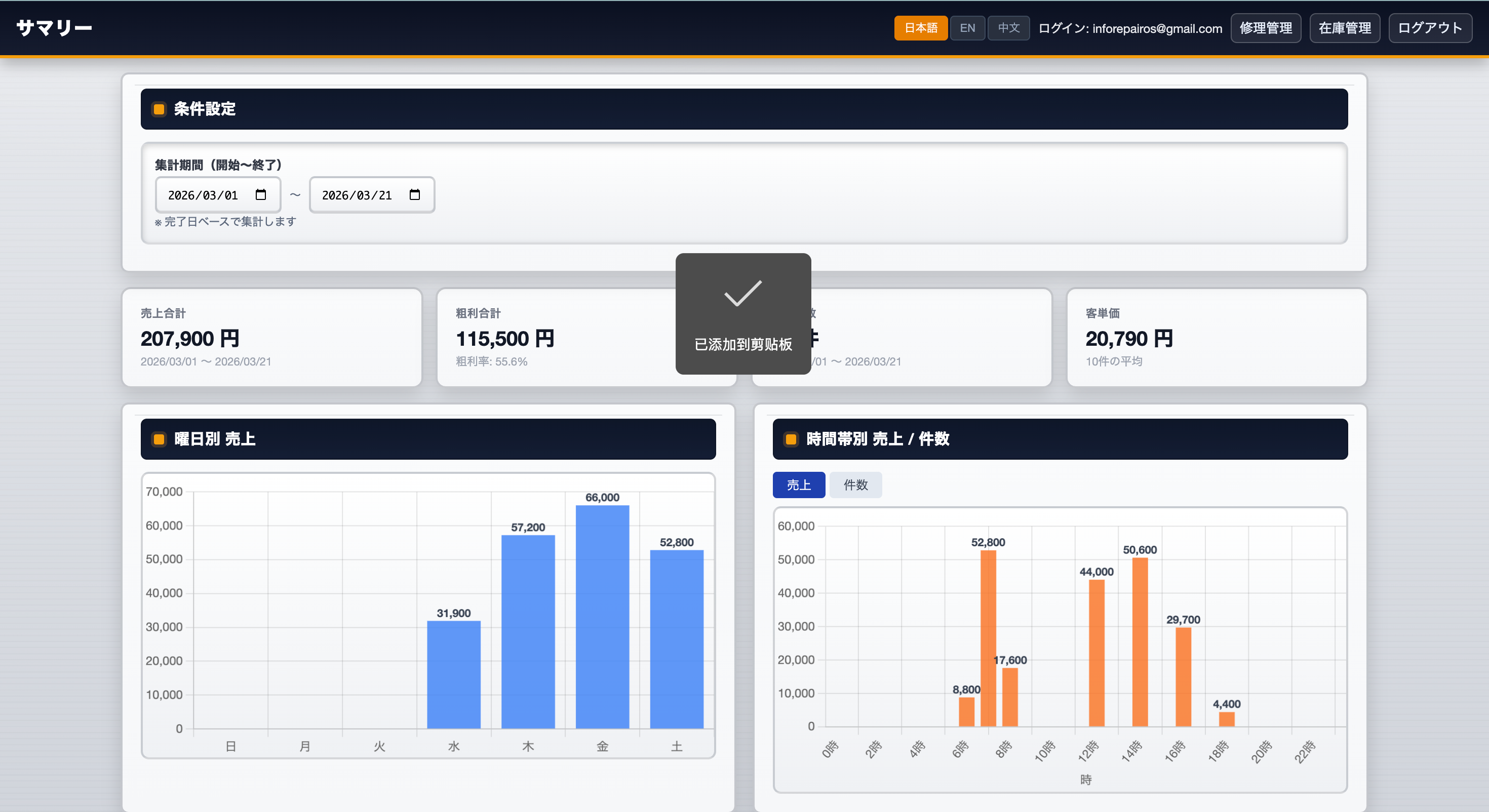The height and width of the screenshot is (812, 1489).
Task: Switch chart to 売上 view
Action: point(798,485)
